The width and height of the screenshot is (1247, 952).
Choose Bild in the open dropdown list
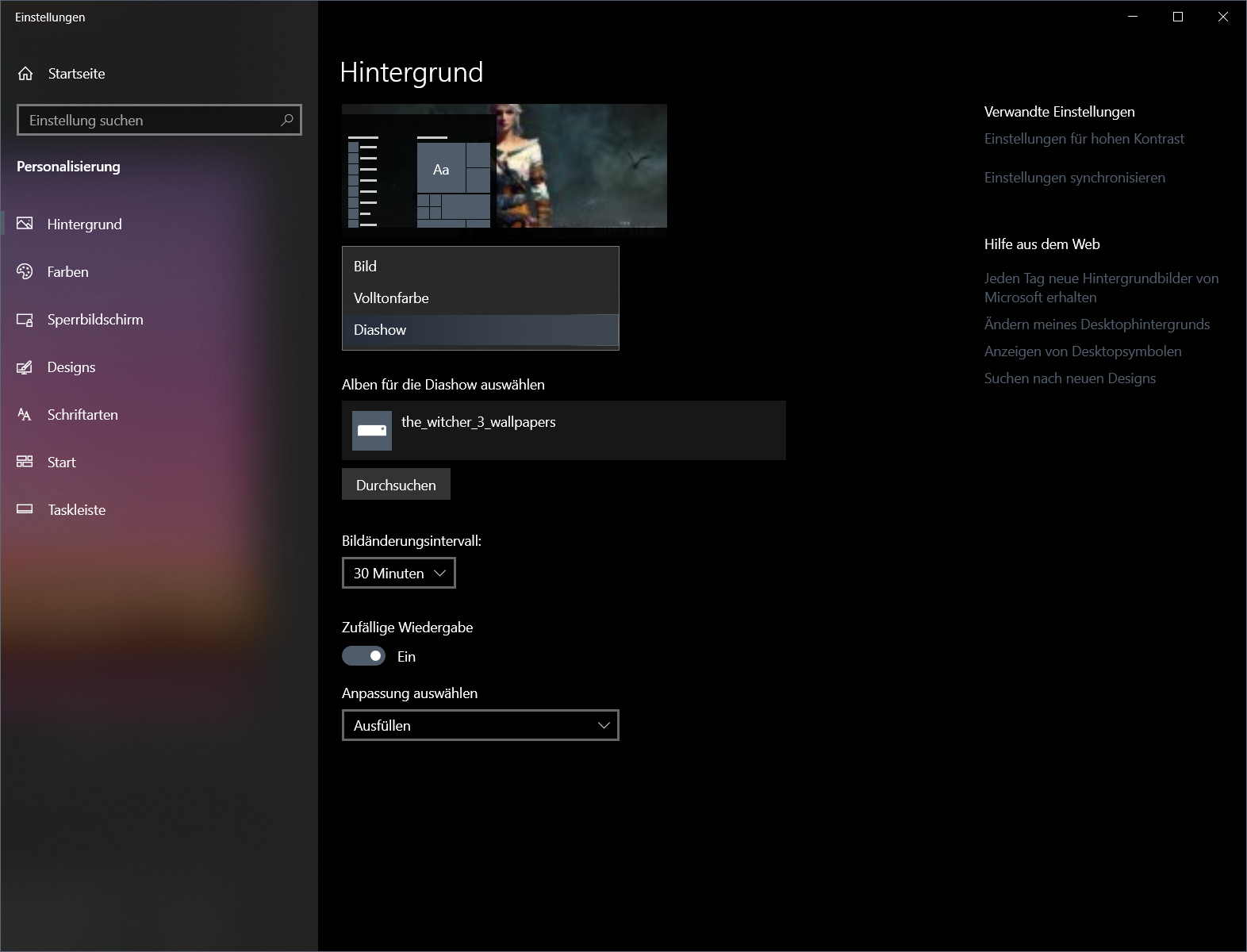tap(481, 267)
